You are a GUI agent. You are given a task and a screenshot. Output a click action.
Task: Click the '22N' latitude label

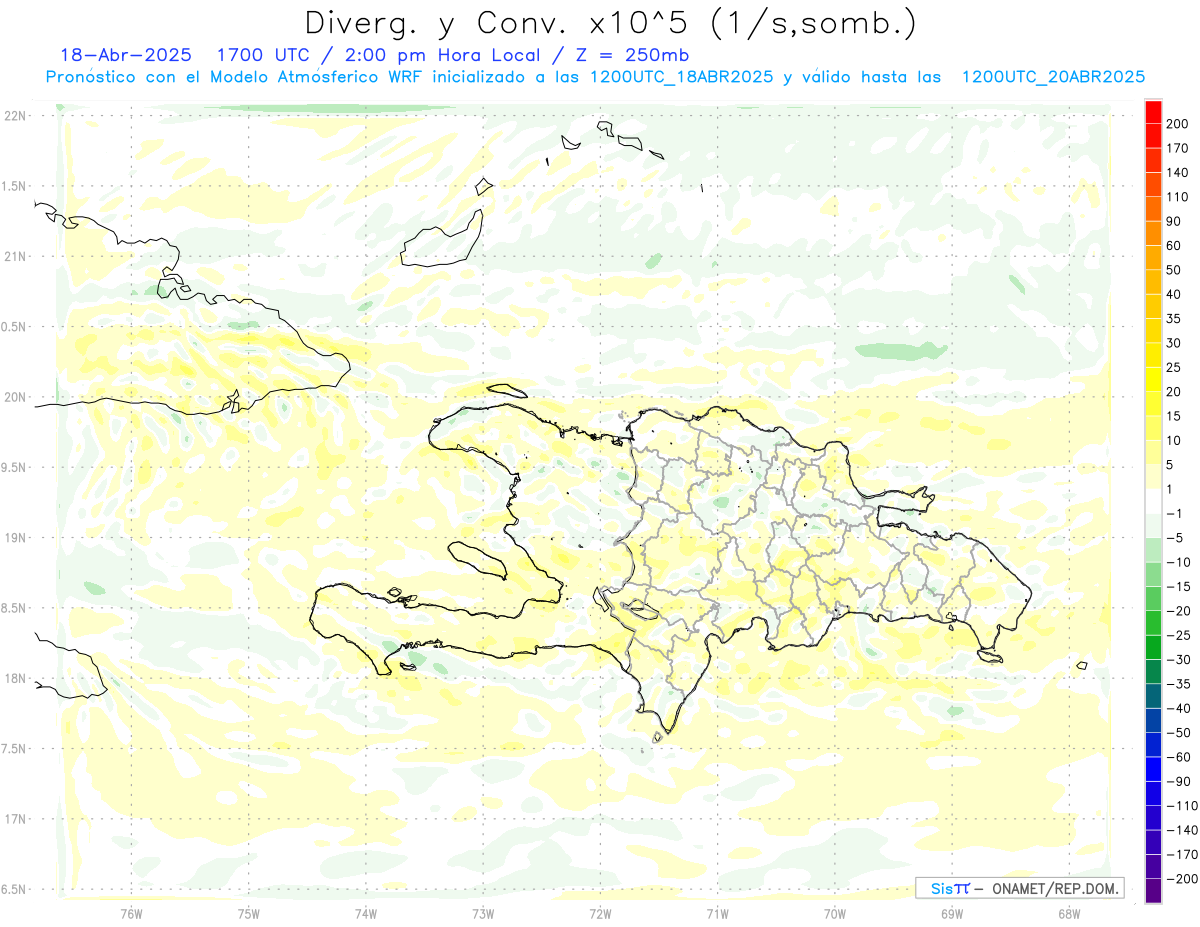point(15,115)
